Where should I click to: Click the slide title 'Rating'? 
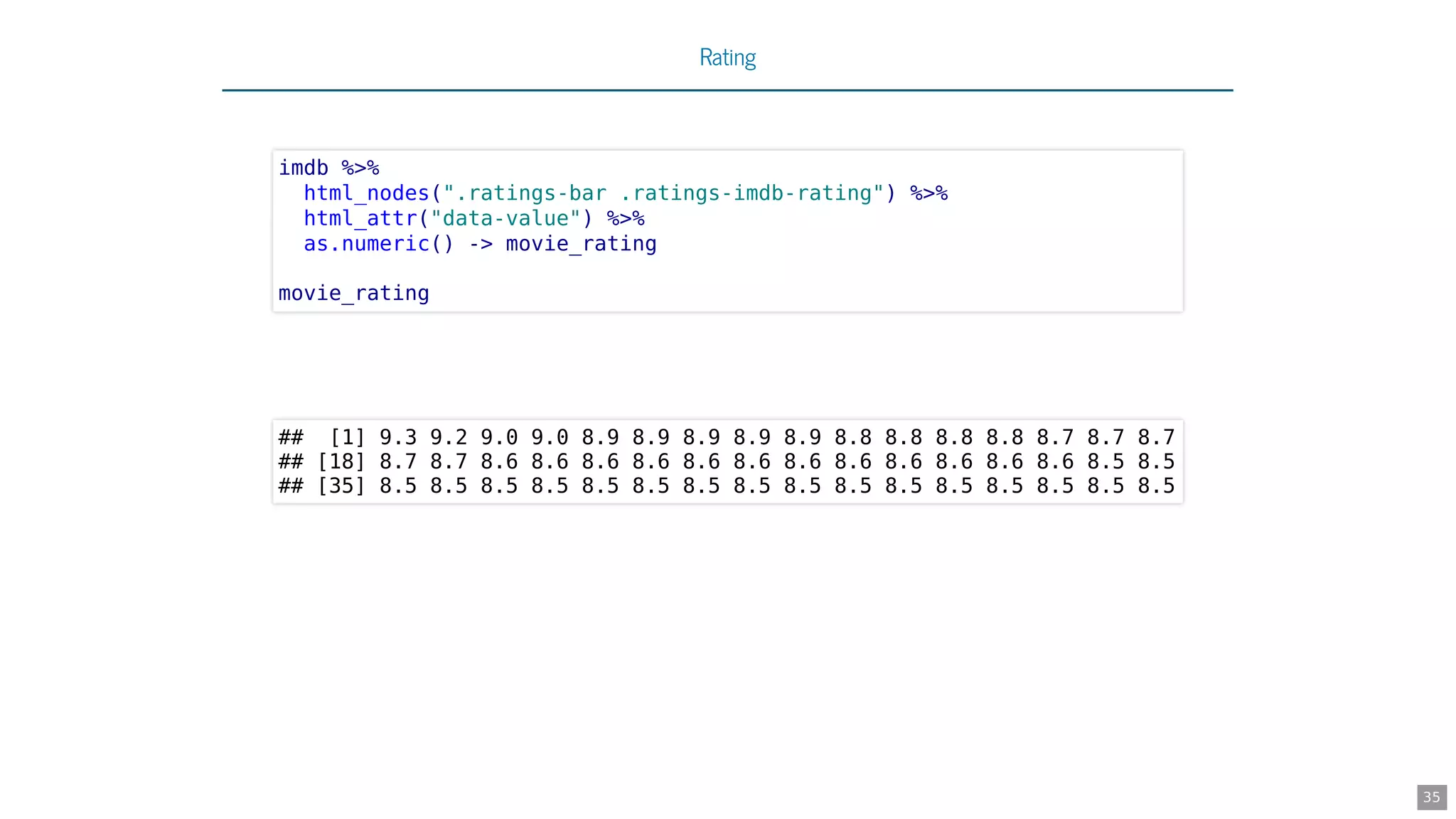(727, 57)
